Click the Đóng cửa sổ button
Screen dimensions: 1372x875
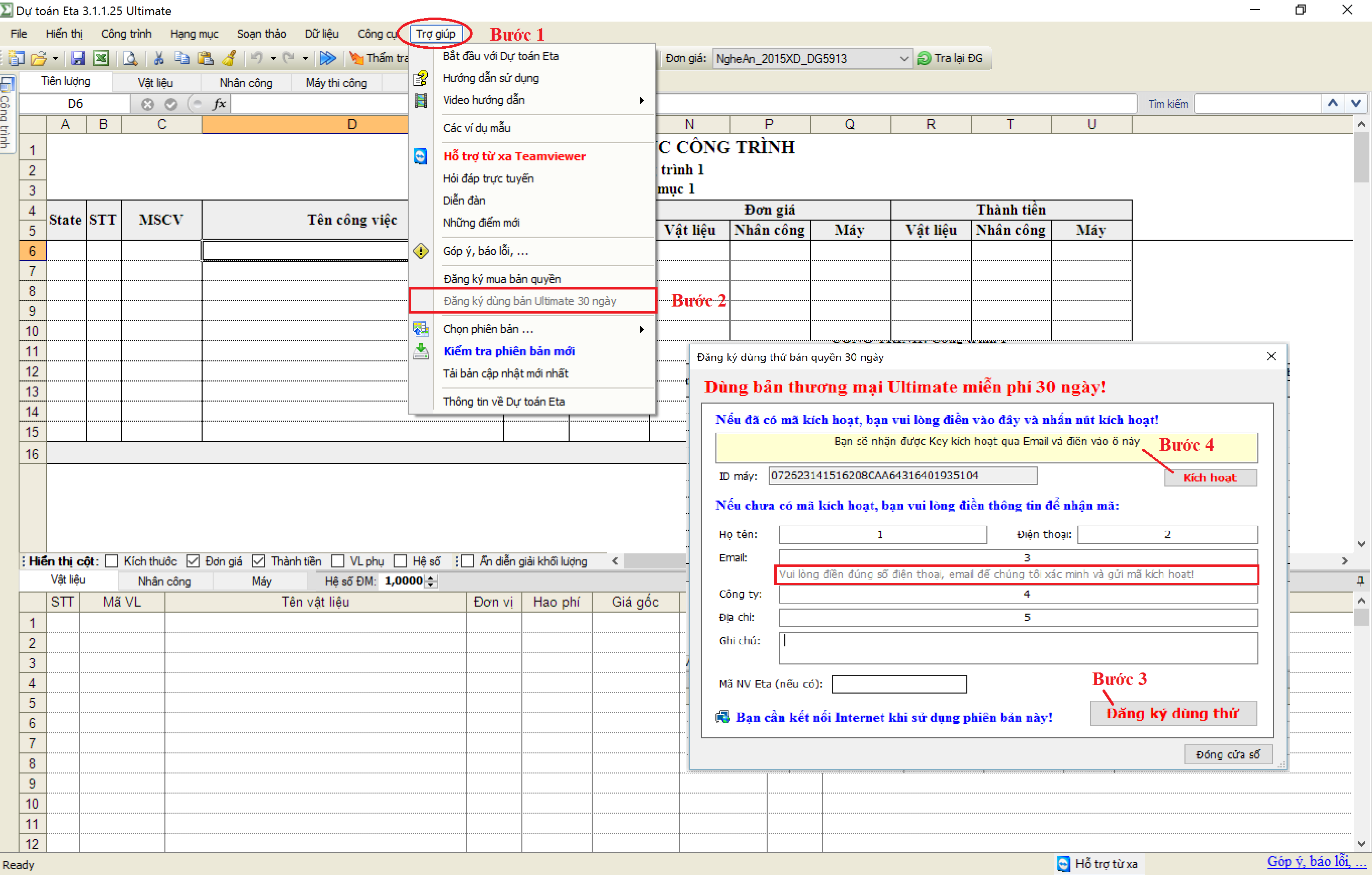pyautogui.click(x=1227, y=754)
